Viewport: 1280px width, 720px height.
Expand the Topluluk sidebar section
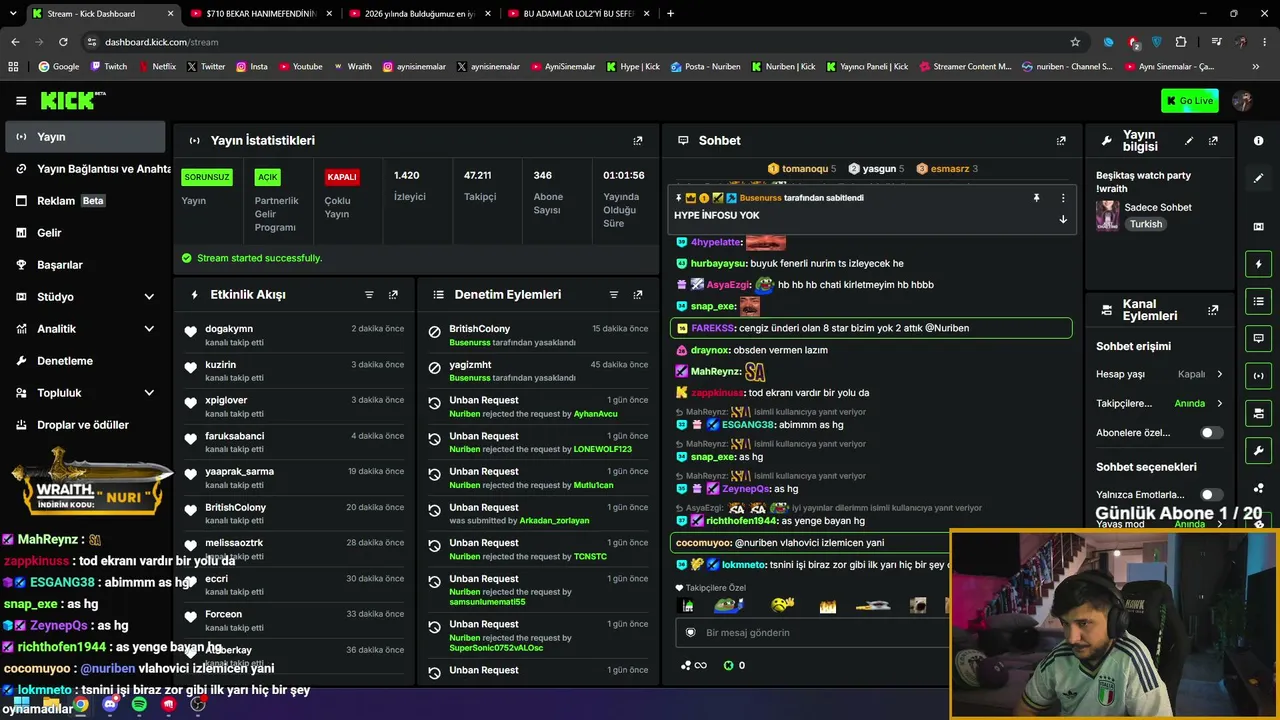[149, 393]
